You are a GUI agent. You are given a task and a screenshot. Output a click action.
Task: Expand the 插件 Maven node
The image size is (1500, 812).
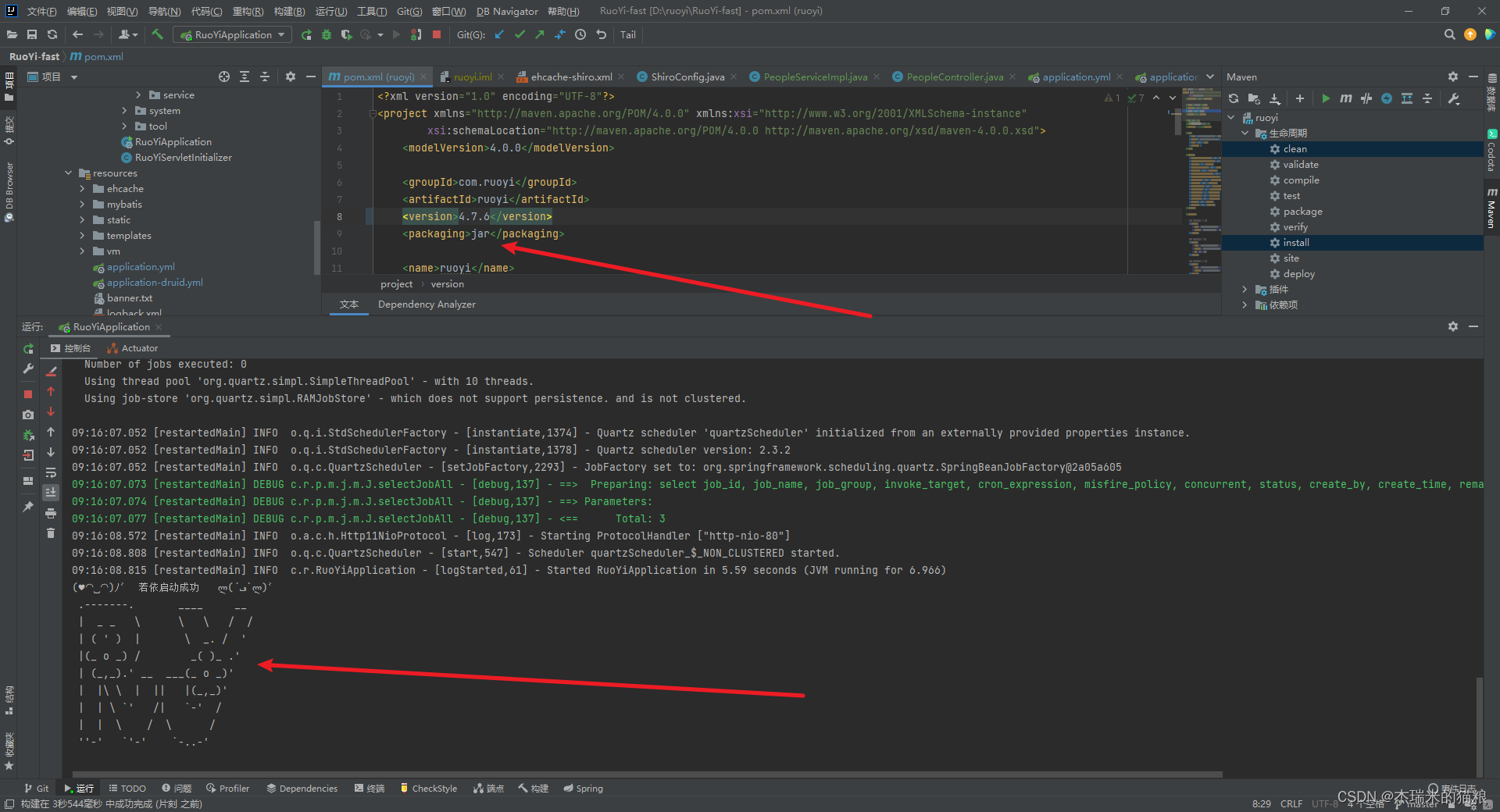pyautogui.click(x=1245, y=290)
